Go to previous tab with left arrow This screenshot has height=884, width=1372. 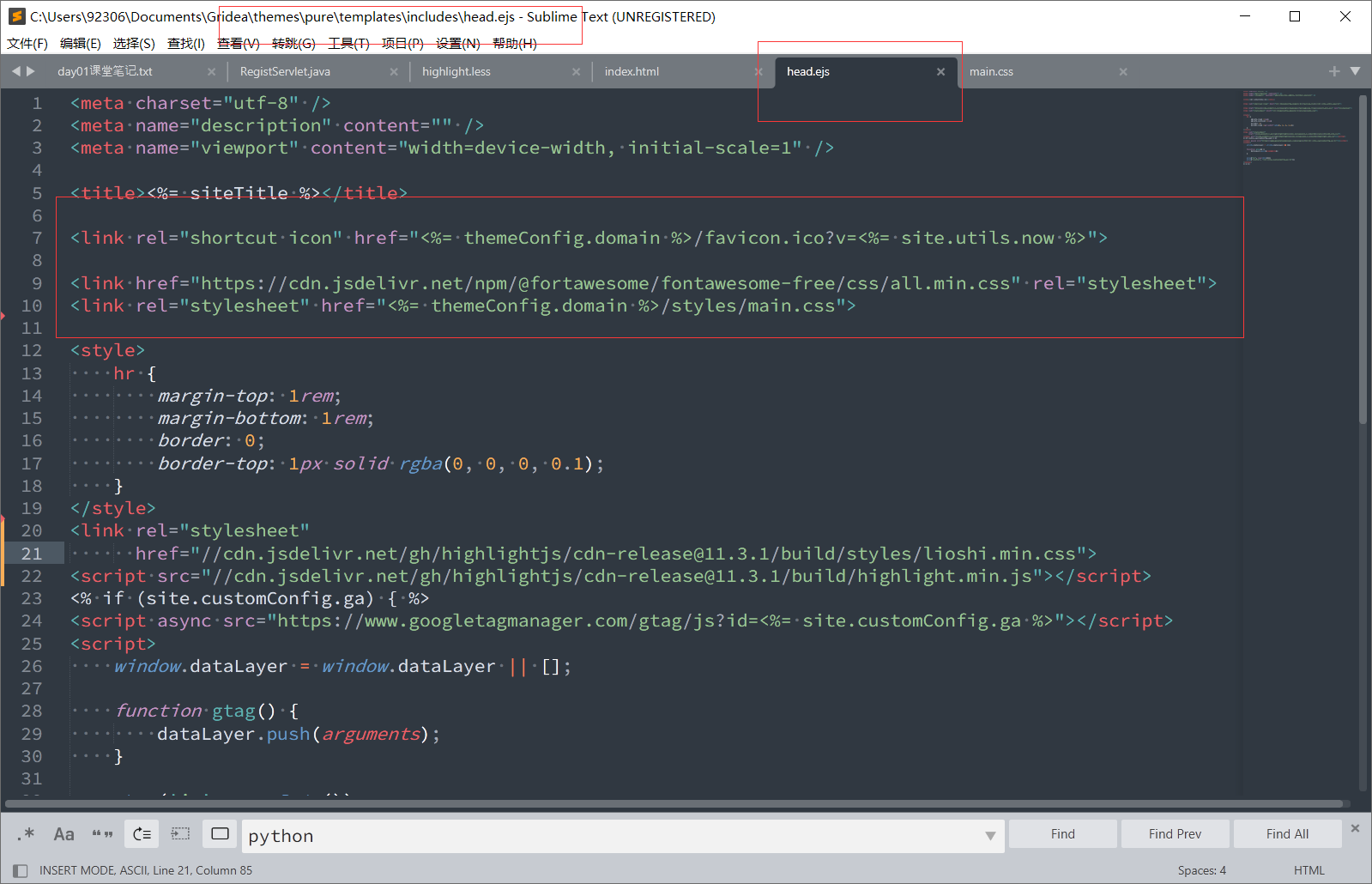click(x=15, y=71)
